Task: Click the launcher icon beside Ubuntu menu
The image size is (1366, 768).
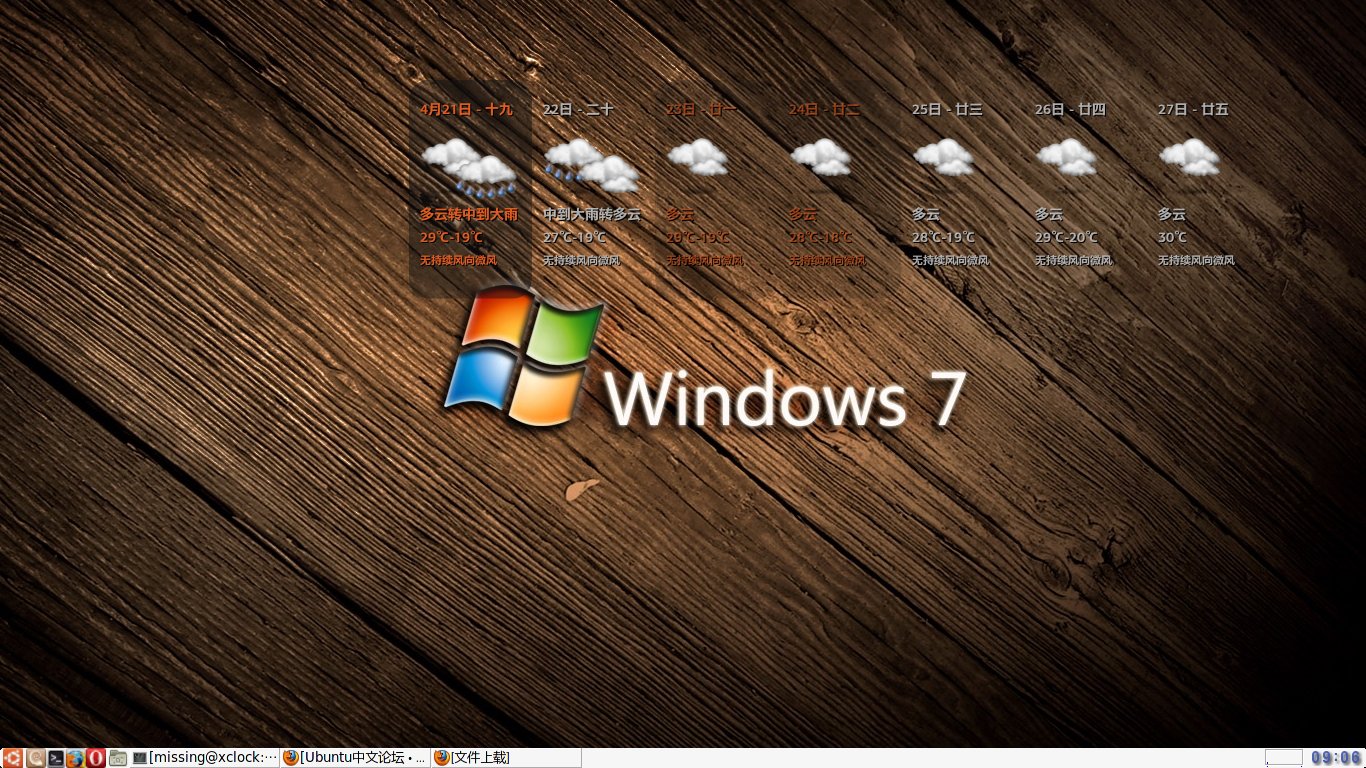Action: pos(36,758)
